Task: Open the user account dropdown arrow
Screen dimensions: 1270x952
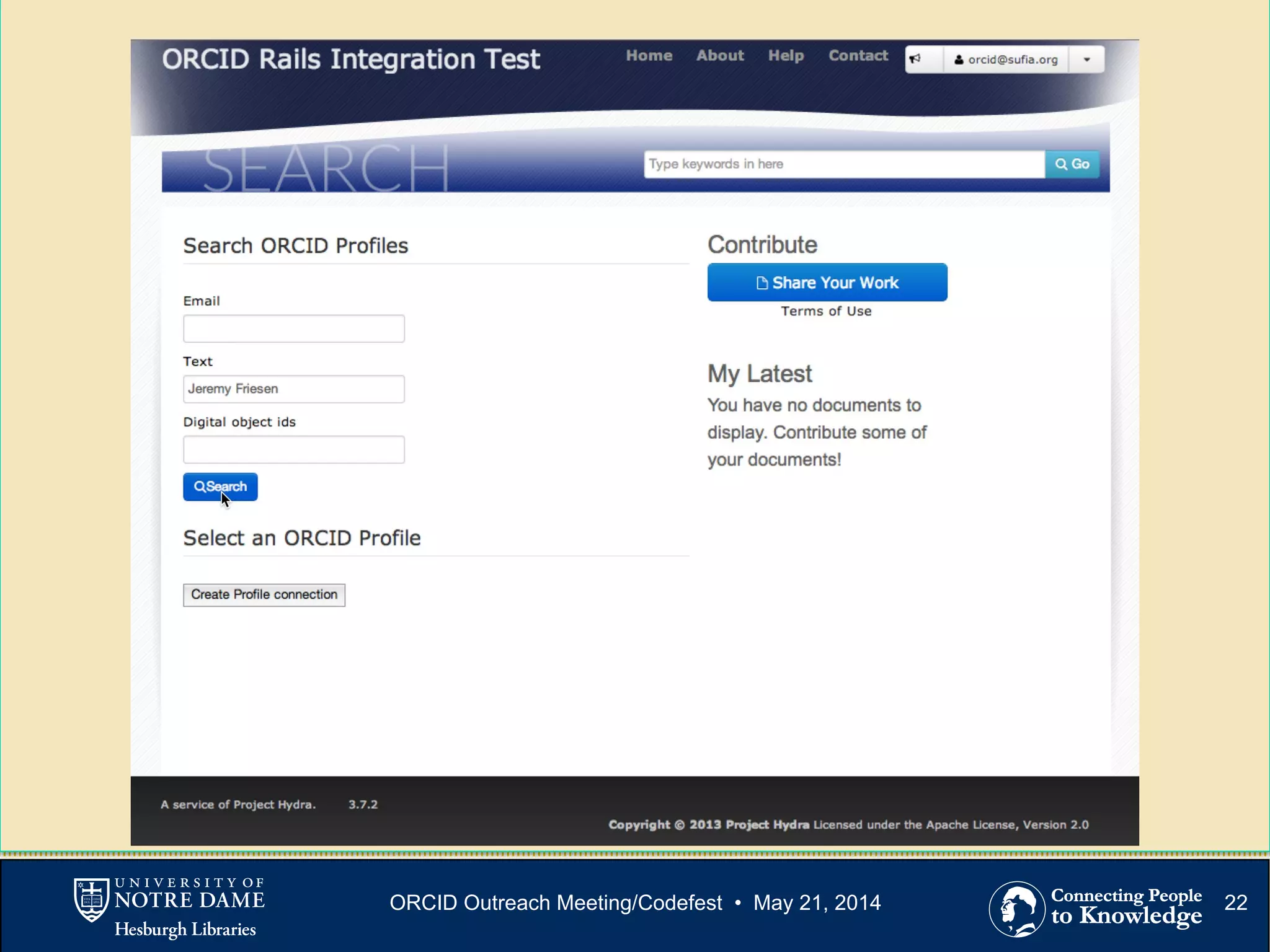Action: click(1086, 59)
